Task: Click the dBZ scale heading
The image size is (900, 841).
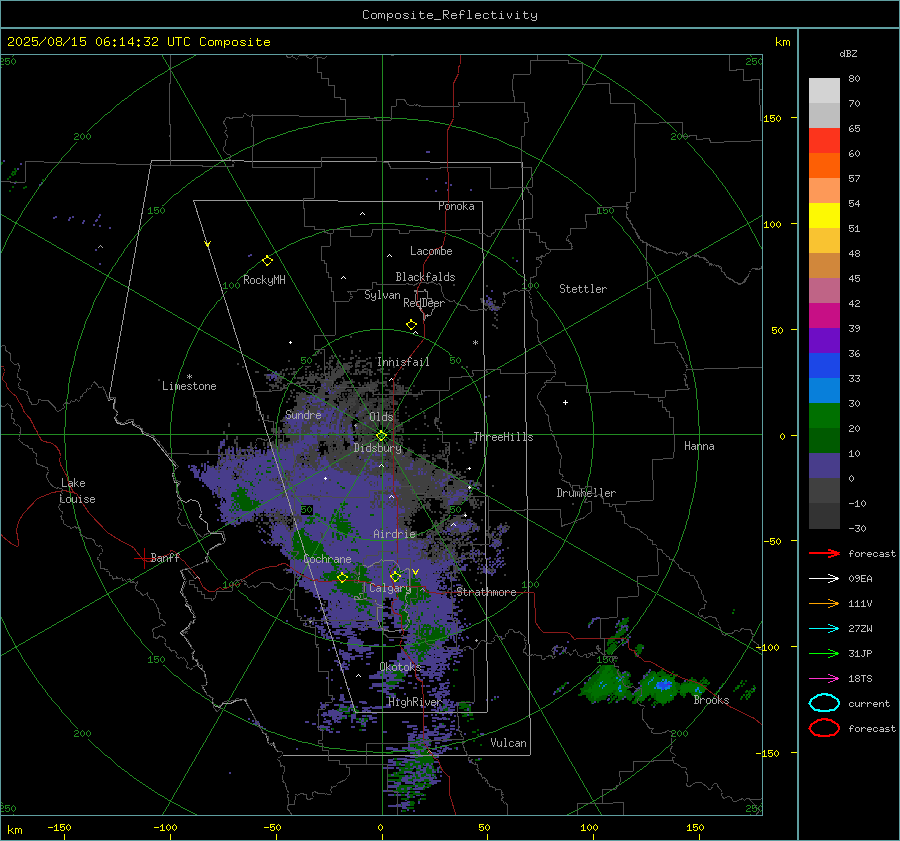Action: point(848,53)
